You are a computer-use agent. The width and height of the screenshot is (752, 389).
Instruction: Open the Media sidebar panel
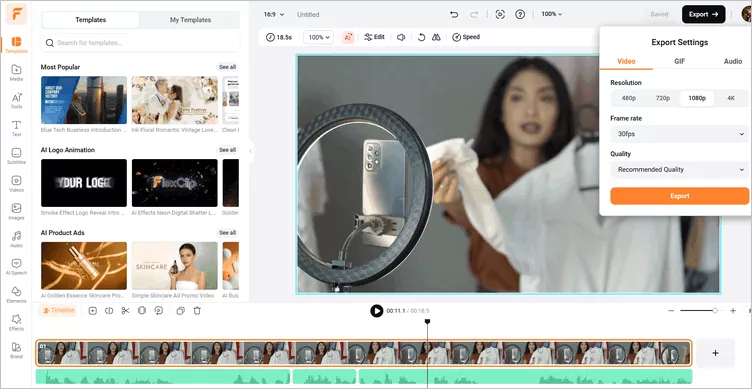point(16,72)
